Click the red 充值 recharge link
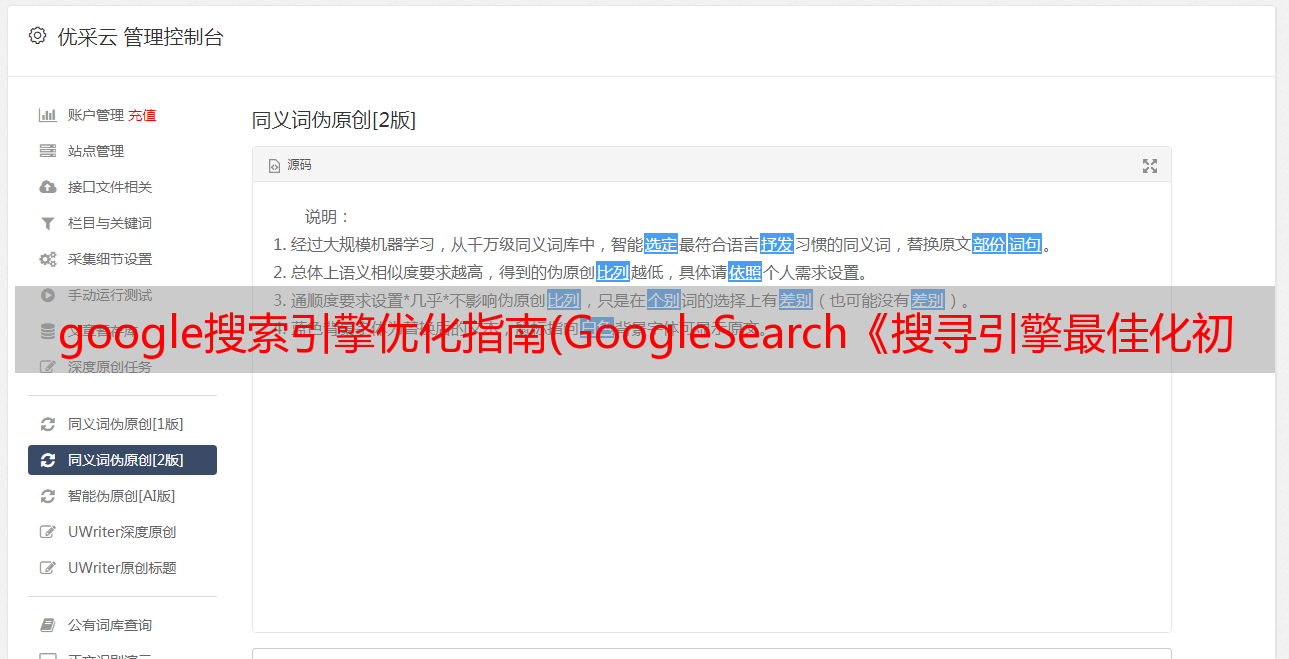This screenshot has width=1289, height=659. [142, 115]
